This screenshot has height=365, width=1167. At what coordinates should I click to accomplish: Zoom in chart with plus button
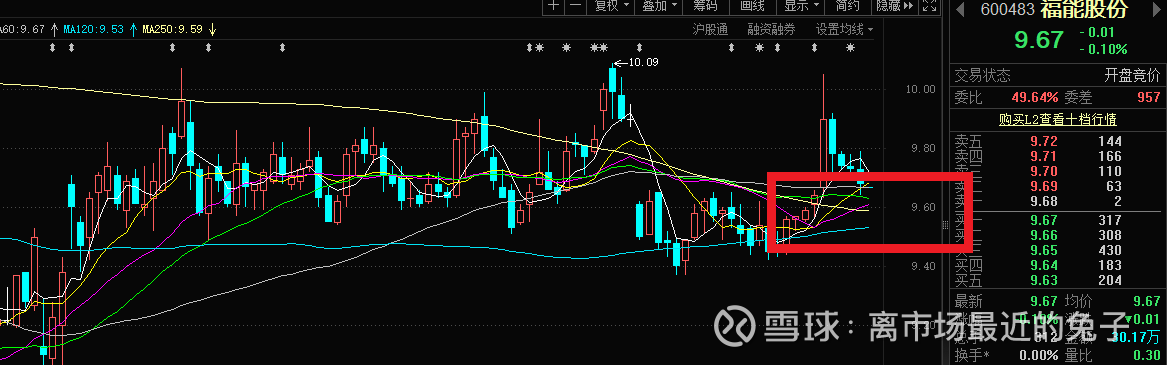click(x=554, y=6)
